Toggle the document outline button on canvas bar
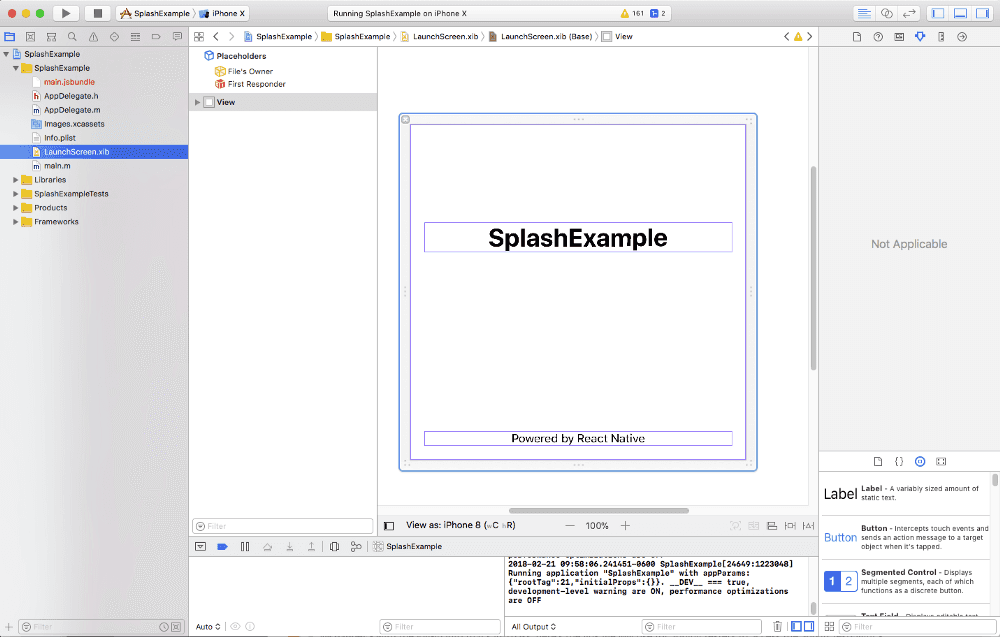This screenshot has height=637, width=1000. (x=389, y=526)
